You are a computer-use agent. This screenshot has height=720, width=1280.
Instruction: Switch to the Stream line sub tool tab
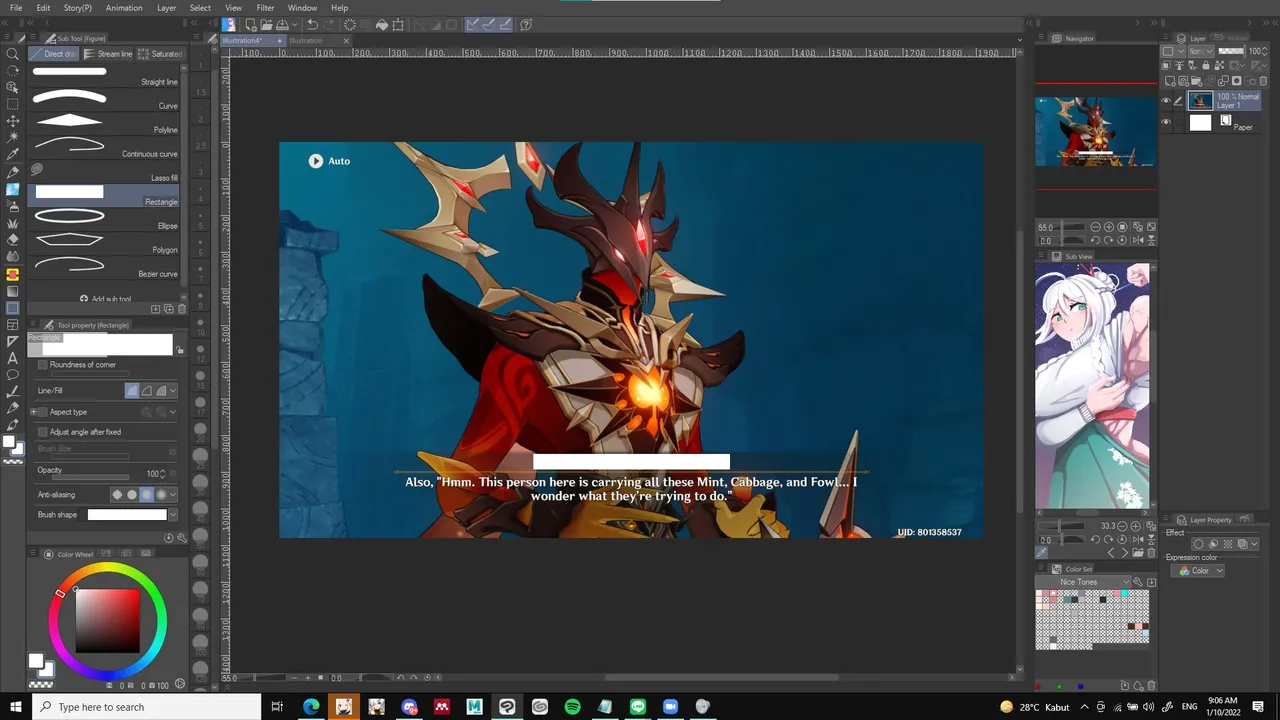108,54
